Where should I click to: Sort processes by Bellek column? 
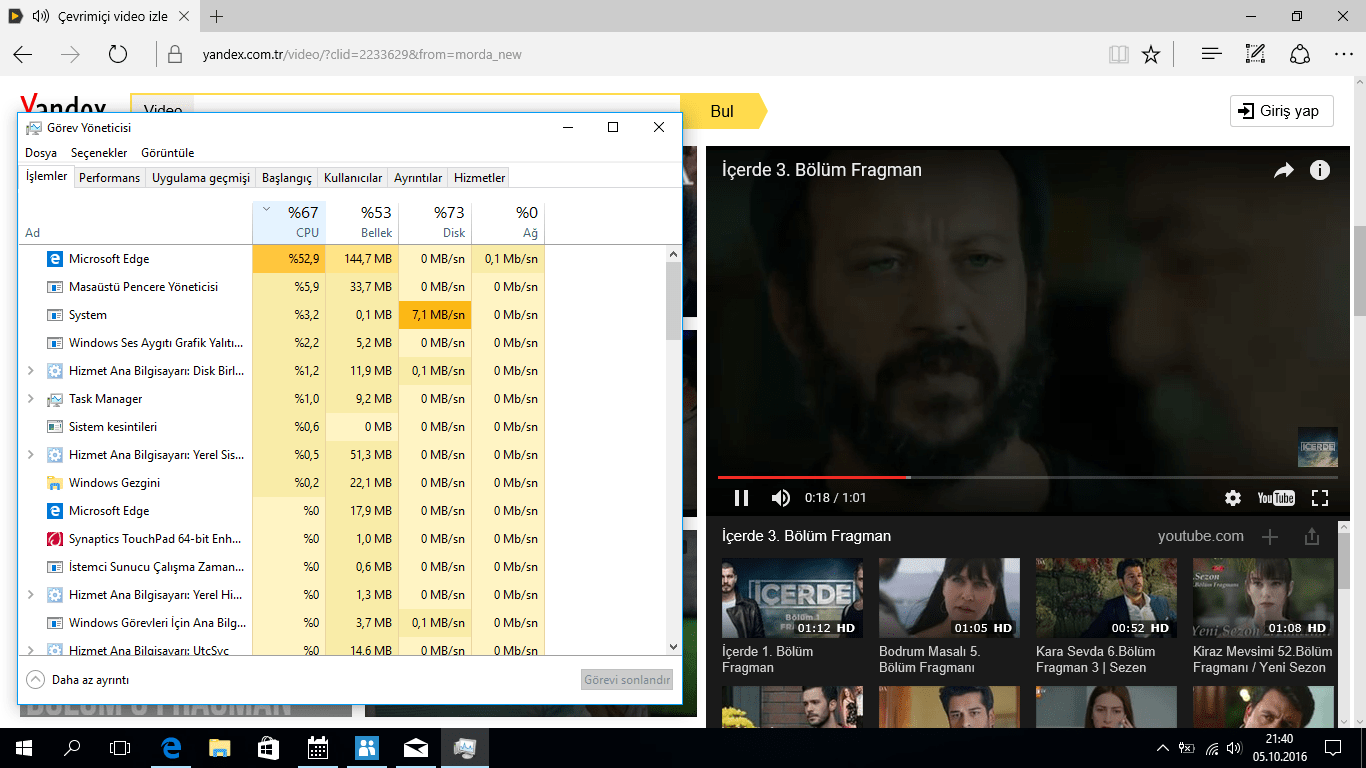tap(362, 221)
